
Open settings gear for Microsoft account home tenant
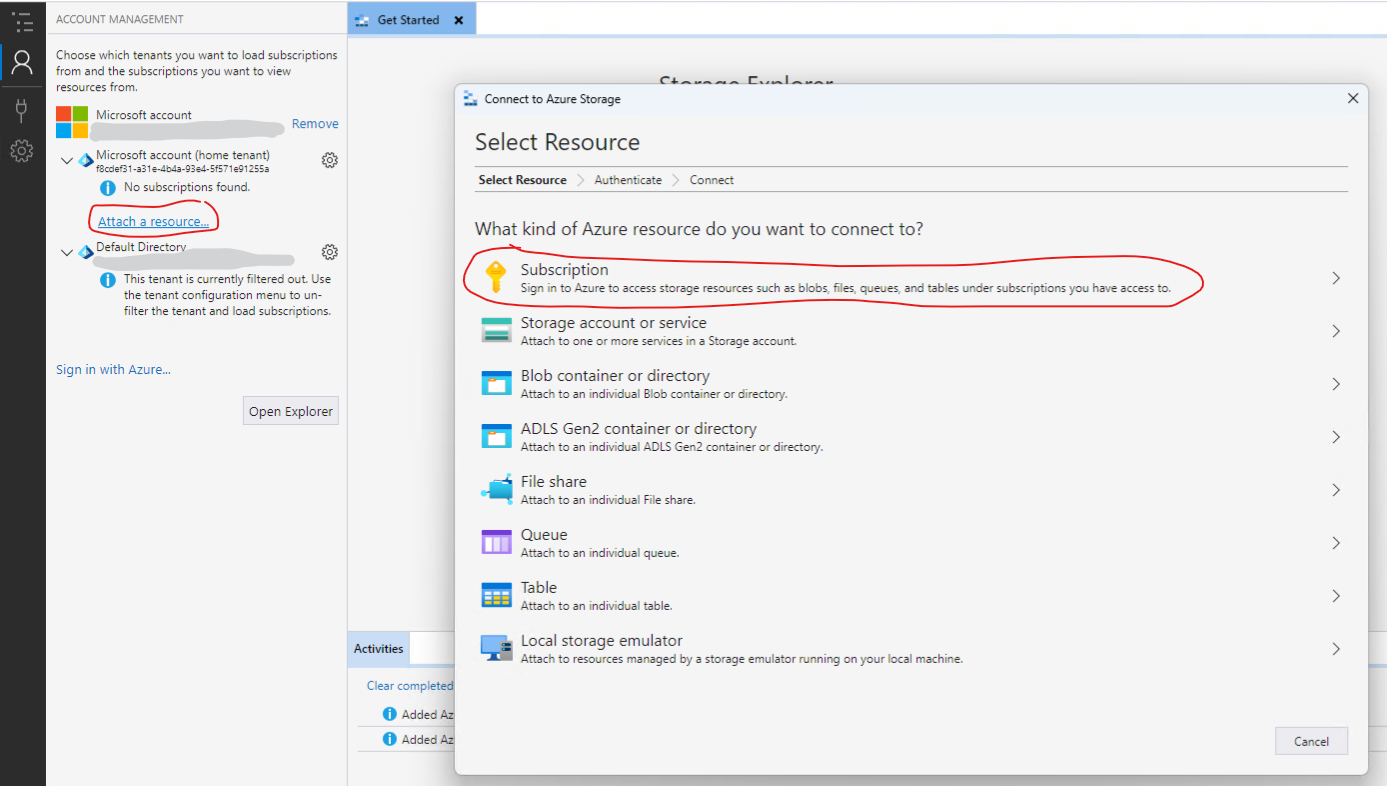tap(329, 160)
